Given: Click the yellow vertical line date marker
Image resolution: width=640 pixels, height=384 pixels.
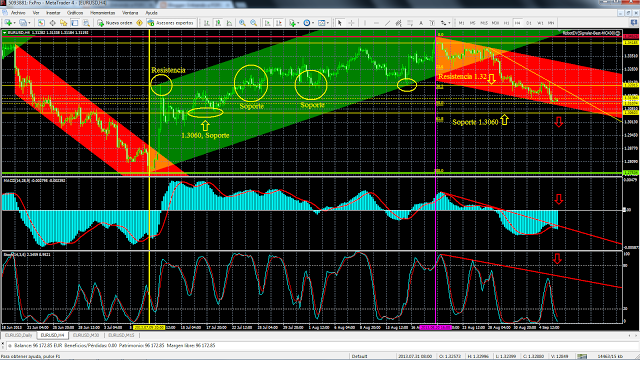Looking at the screenshot, I should pyautogui.click(x=149, y=327).
